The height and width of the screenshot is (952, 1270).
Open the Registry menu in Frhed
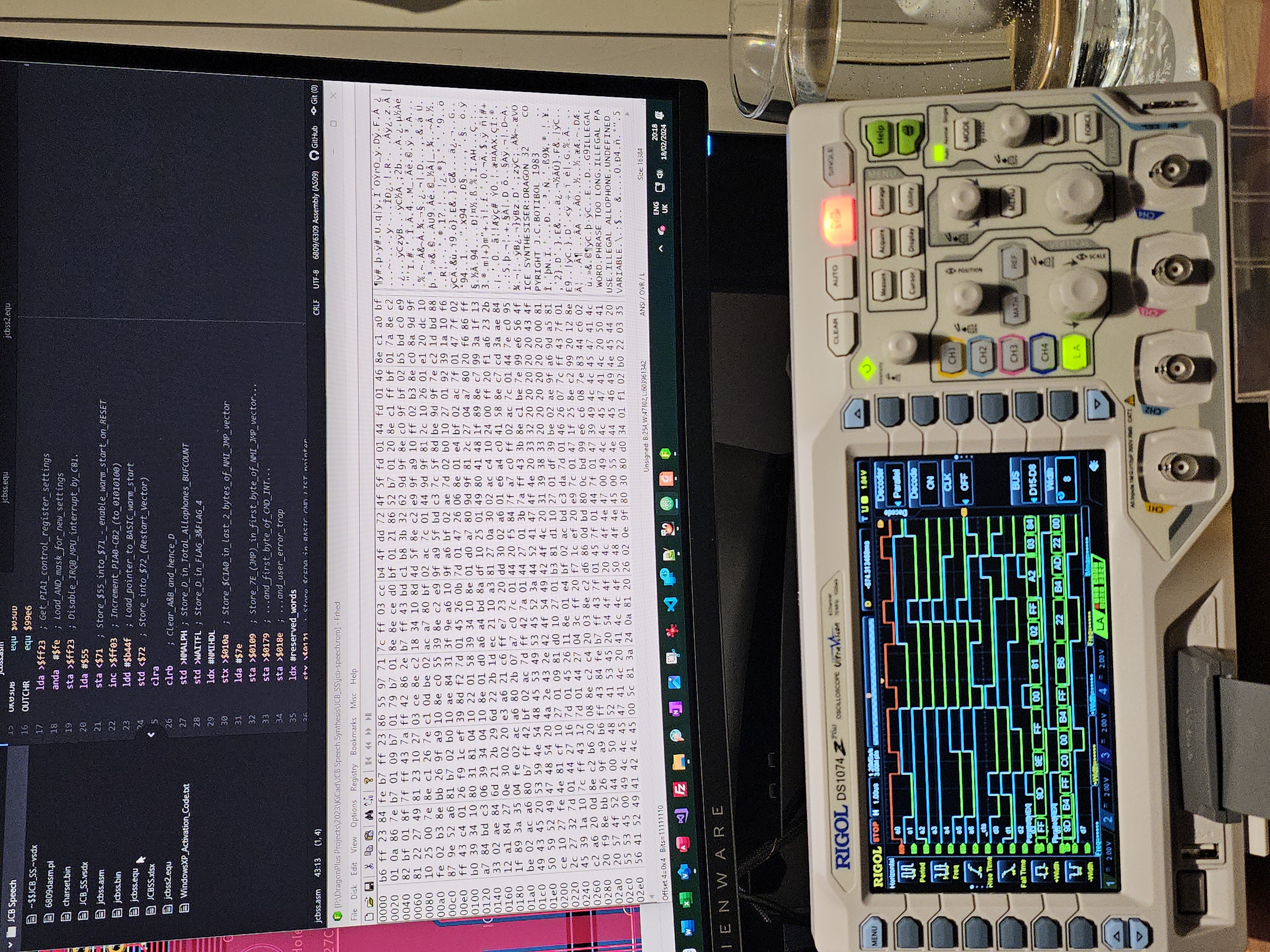click(354, 777)
